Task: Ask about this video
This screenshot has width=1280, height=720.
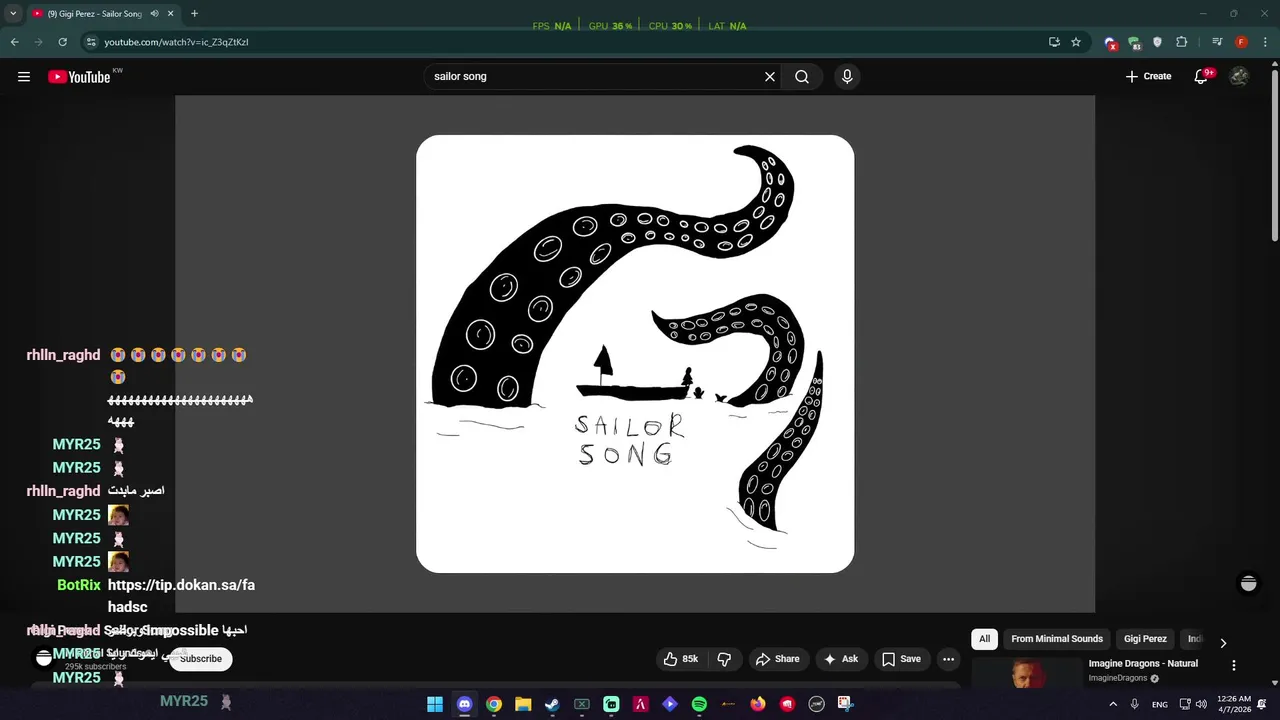Action: [840, 659]
